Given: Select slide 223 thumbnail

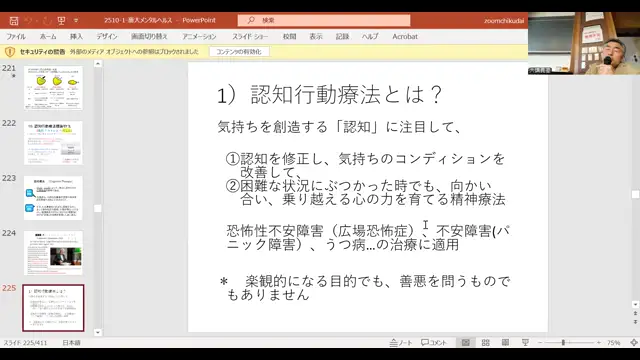Looking at the screenshot, I should click(53, 198).
